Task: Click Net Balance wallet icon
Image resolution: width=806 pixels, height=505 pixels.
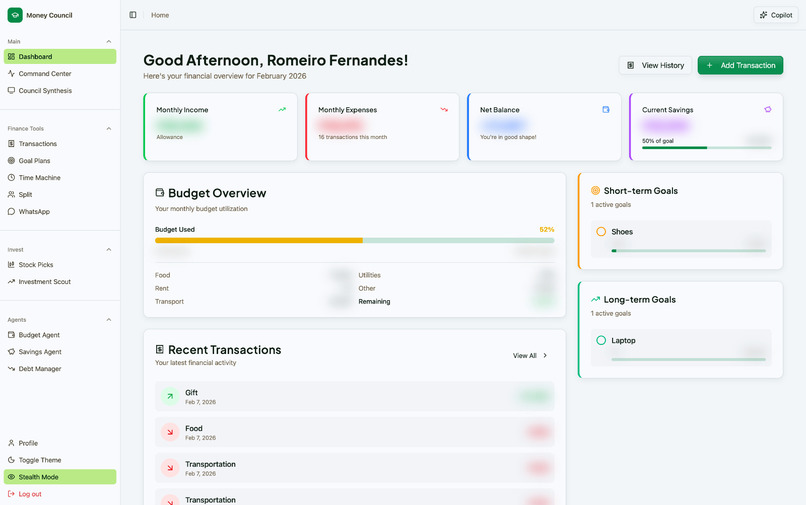Action: point(606,110)
